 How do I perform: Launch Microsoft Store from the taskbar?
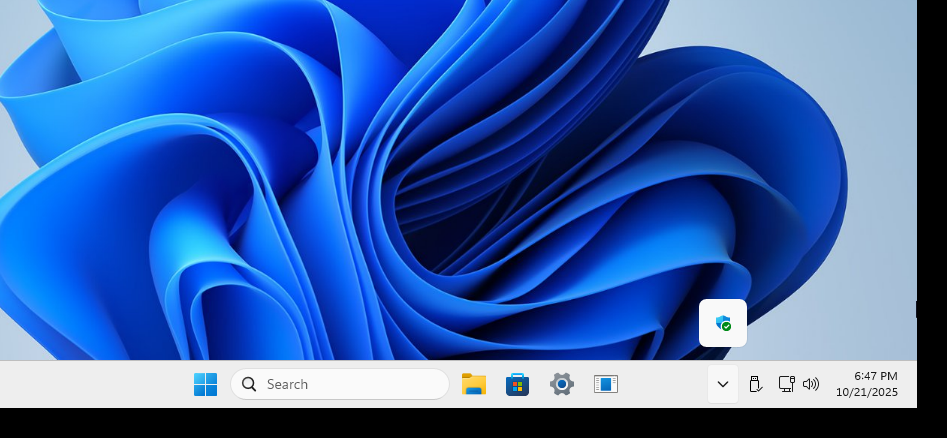[x=518, y=384]
